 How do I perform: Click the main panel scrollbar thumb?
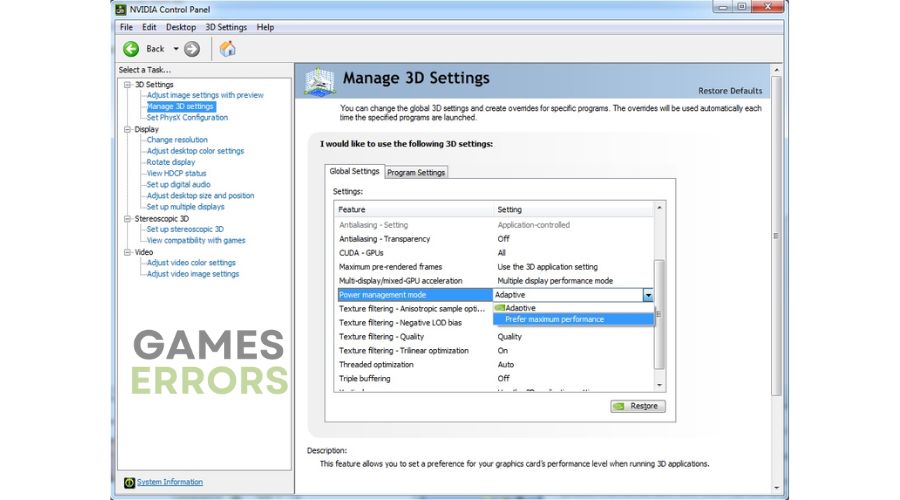pyautogui.click(x=777, y=236)
